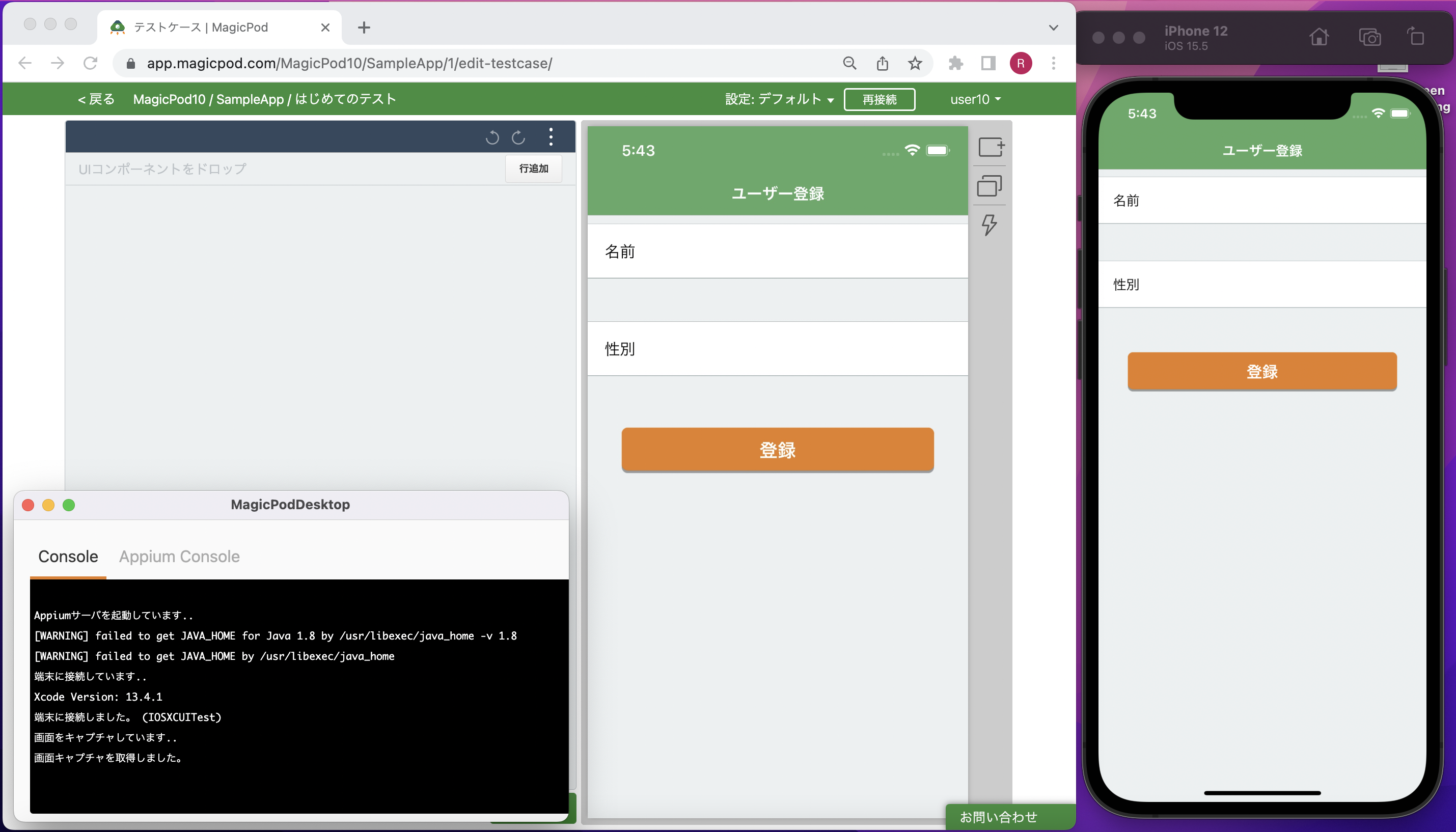Select the Console tab
1456x832 pixels.
(x=68, y=556)
